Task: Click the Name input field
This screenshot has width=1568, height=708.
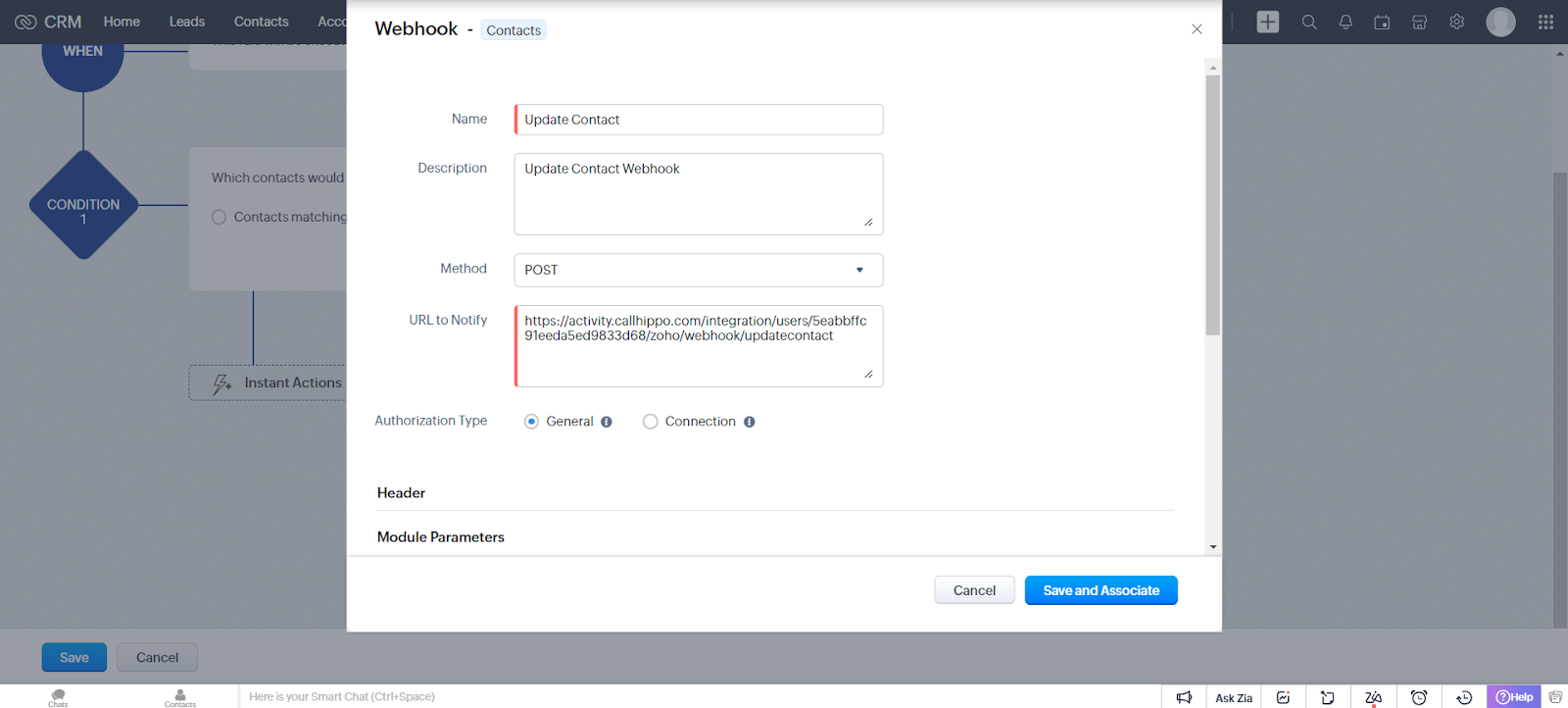Action: [699, 120]
